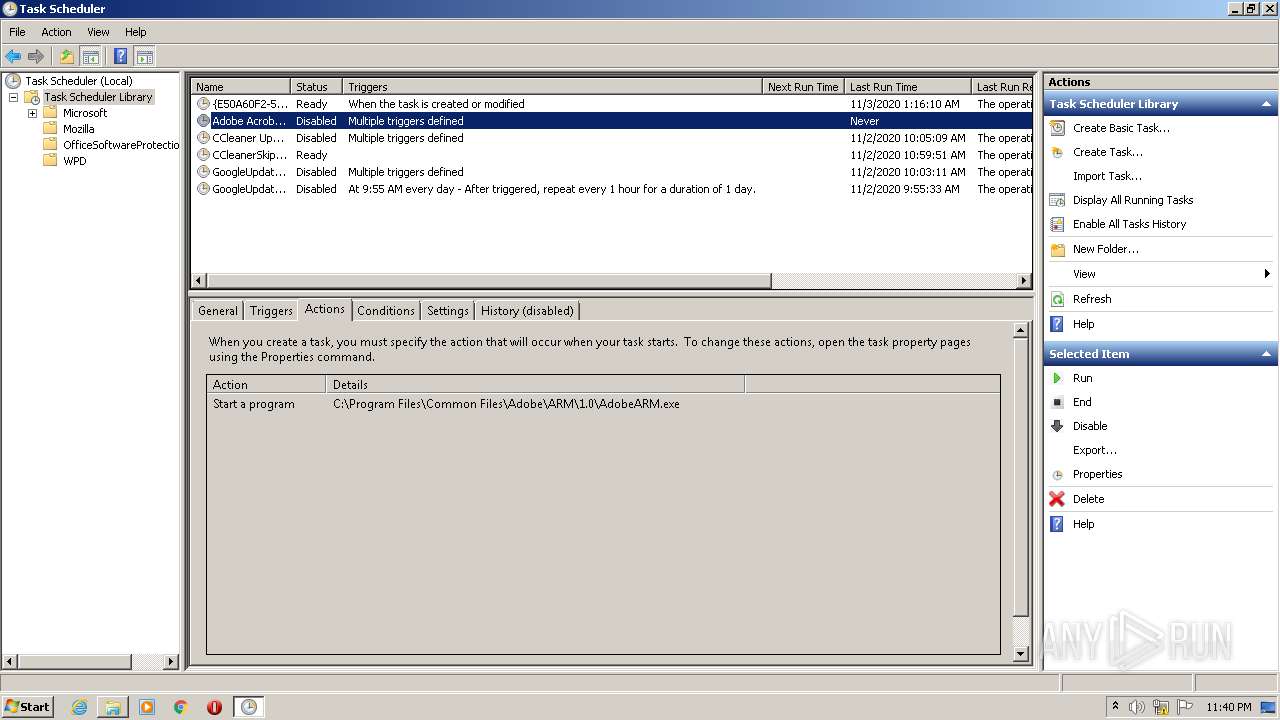Sort by Status column header

[x=316, y=87]
